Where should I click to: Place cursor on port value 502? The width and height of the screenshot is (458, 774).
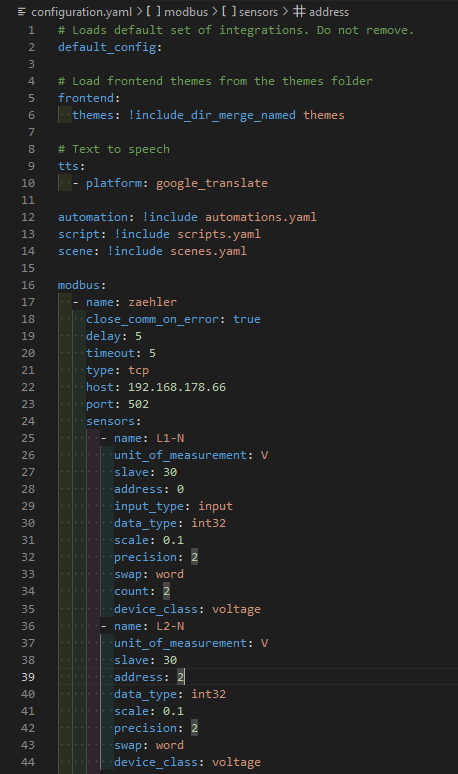tap(139, 404)
